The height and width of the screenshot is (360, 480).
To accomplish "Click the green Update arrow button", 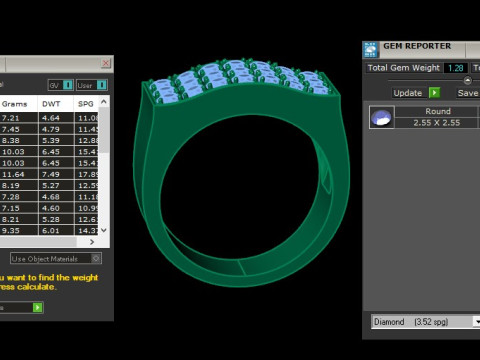I will pyautogui.click(x=434, y=92).
